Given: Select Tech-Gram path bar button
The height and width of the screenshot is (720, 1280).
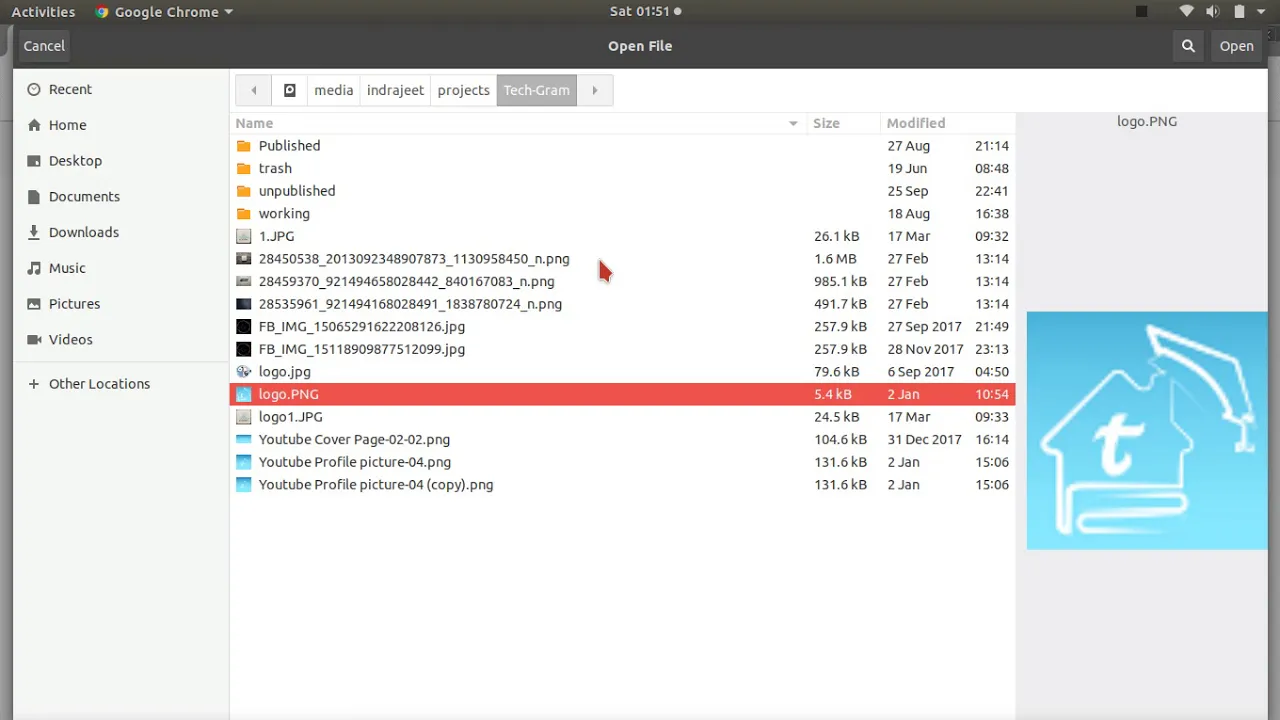Looking at the screenshot, I should coord(537,90).
